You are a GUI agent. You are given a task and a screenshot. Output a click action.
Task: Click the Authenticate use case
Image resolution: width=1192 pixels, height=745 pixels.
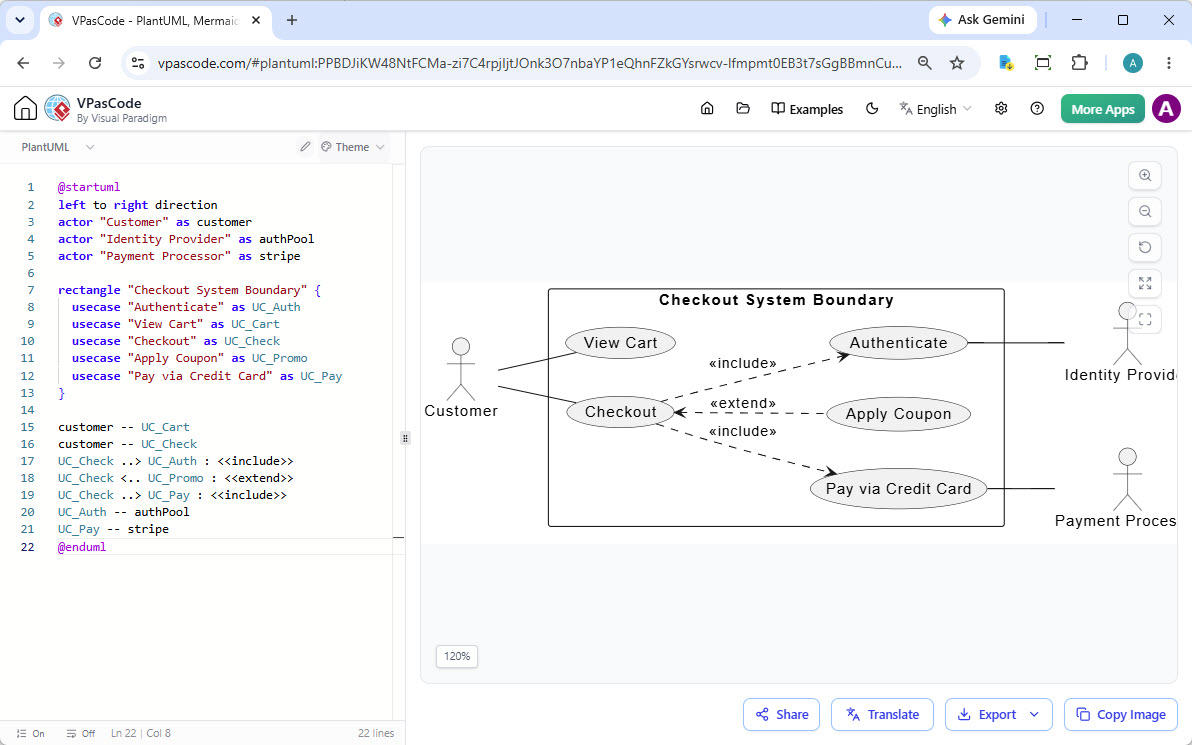(899, 343)
